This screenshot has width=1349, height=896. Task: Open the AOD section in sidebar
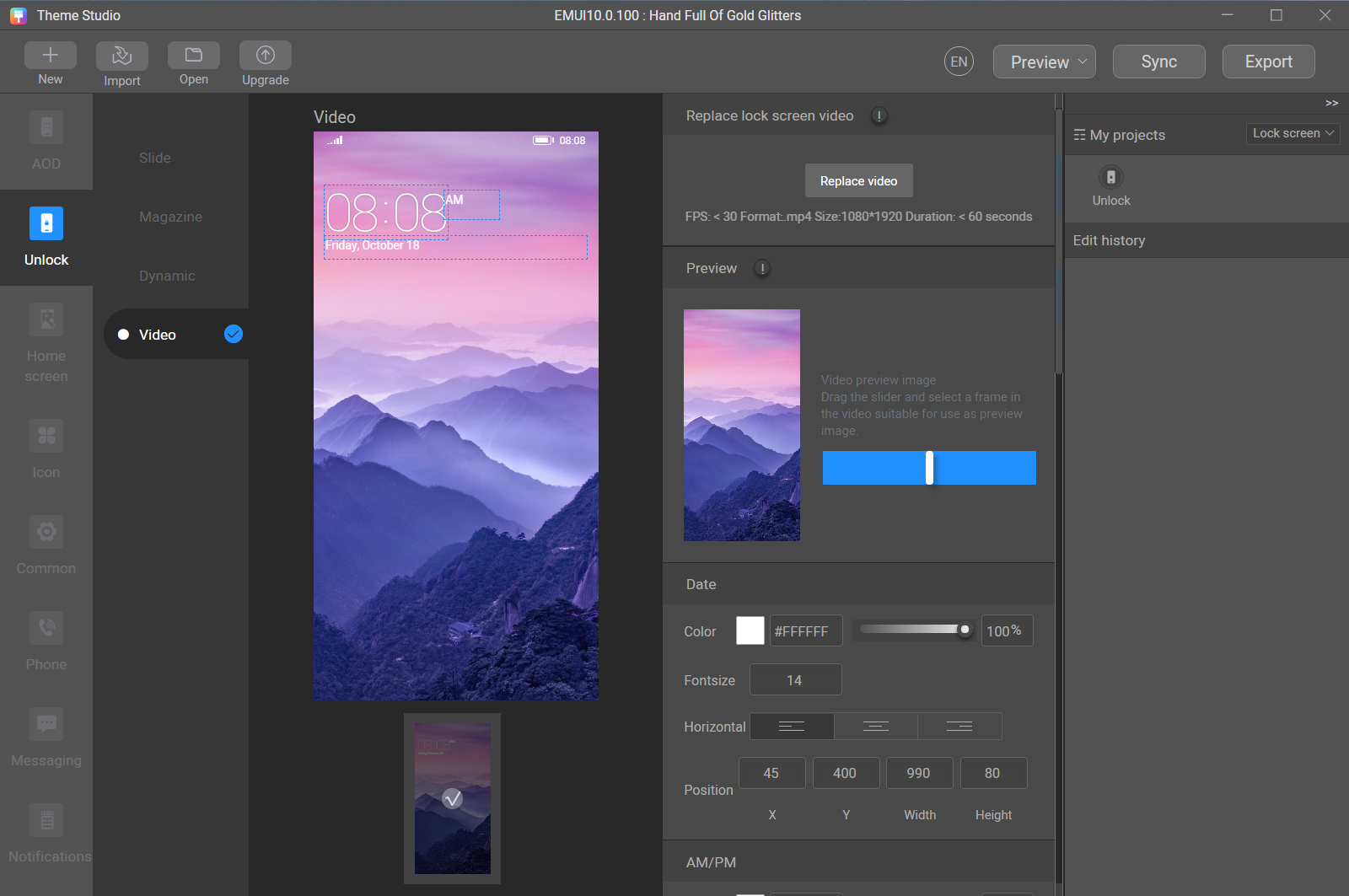46,141
